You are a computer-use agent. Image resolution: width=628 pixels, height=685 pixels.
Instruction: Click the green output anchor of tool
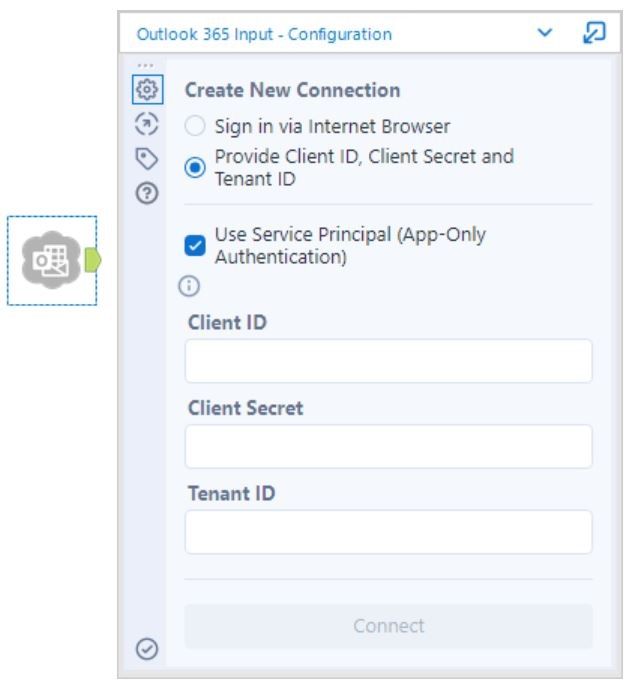click(93, 260)
